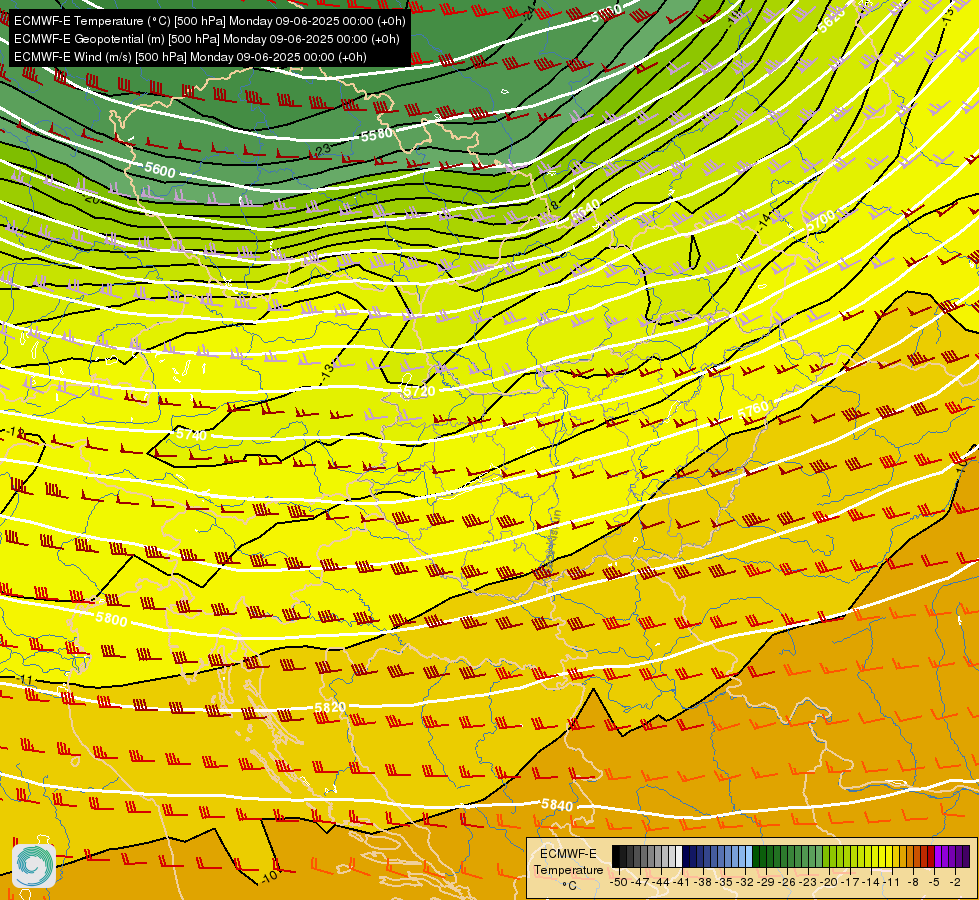Click the -38 tick label in the legend
The height and width of the screenshot is (900, 979).
click(704, 882)
